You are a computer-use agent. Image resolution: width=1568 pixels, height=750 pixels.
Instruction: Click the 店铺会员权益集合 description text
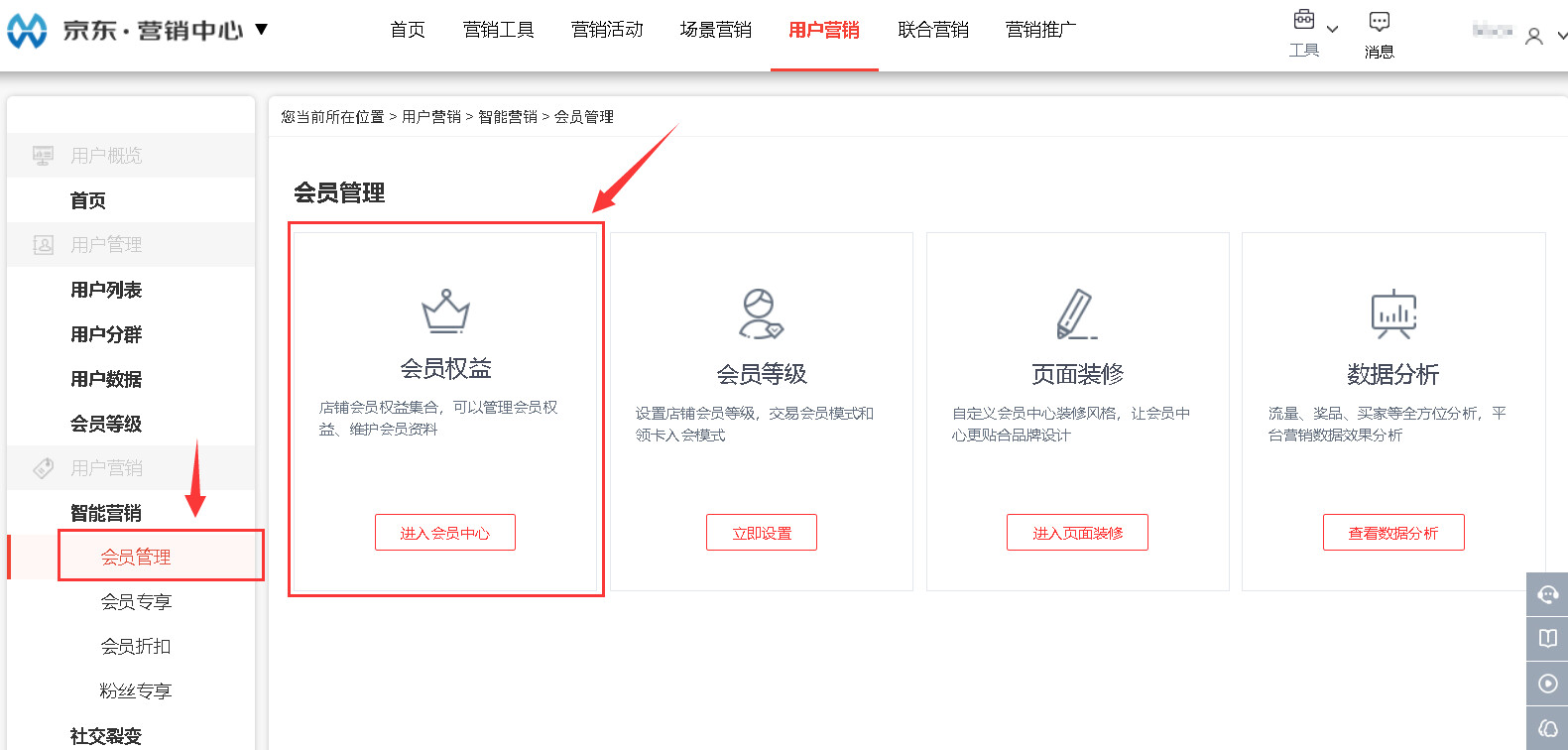(438, 418)
